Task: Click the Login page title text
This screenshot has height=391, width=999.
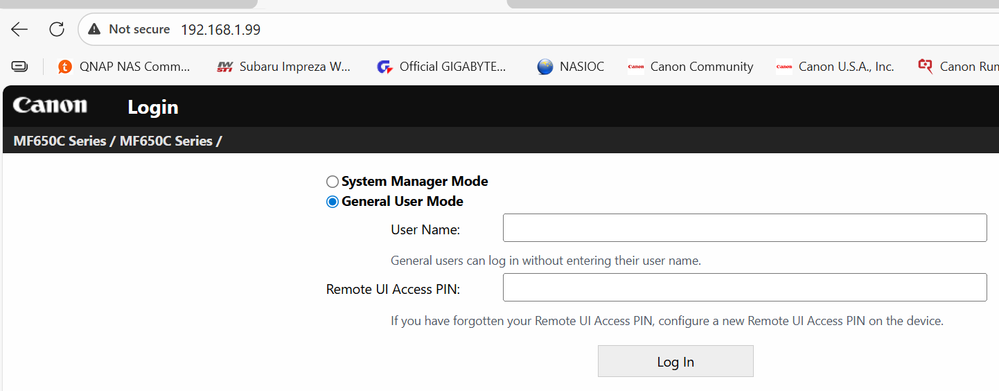Action: click(x=153, y=108)
